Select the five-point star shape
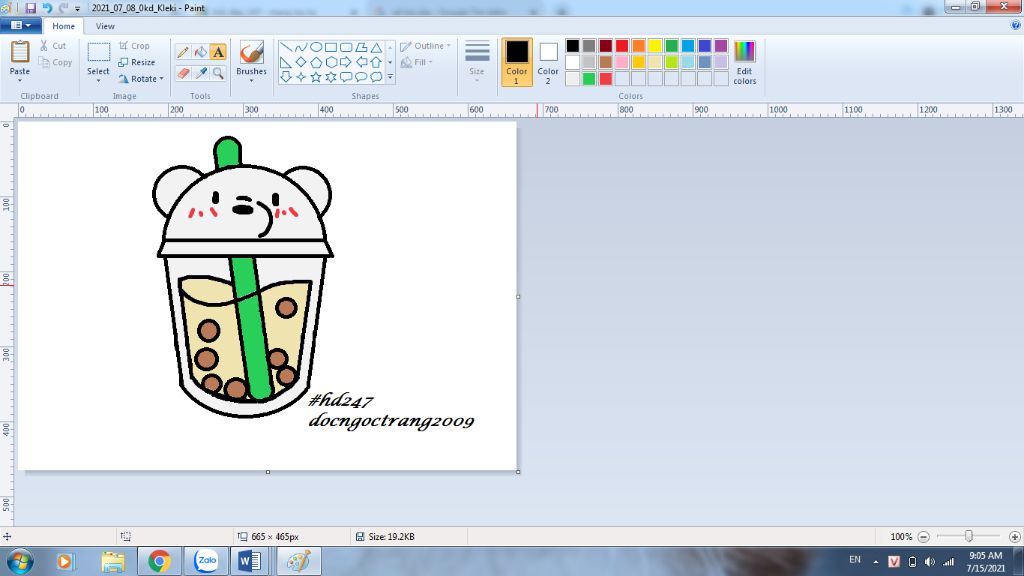1024x576 pixels. [316, 76]
